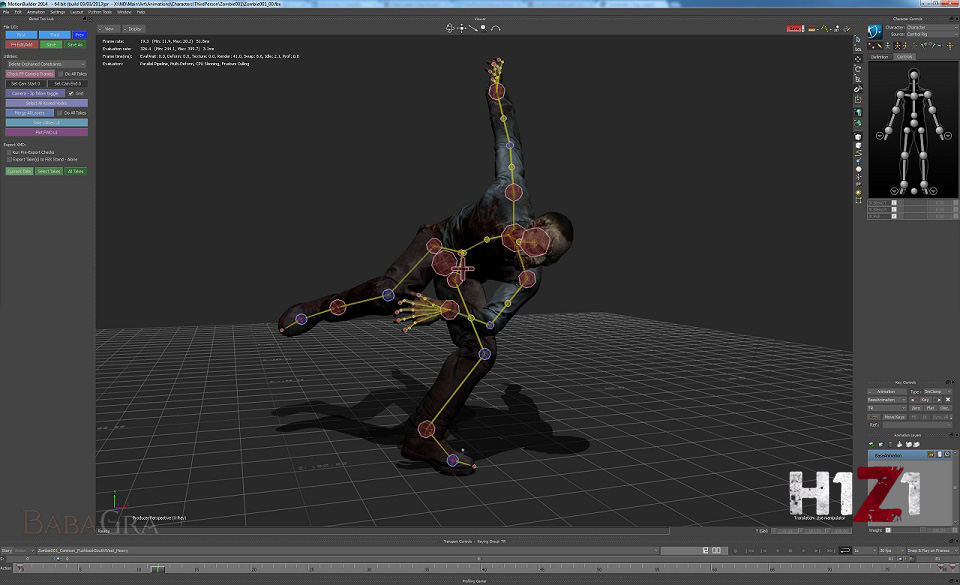Click the yellow light icon in the viewer toolbar
960x585 pixels.
[858, 192]
